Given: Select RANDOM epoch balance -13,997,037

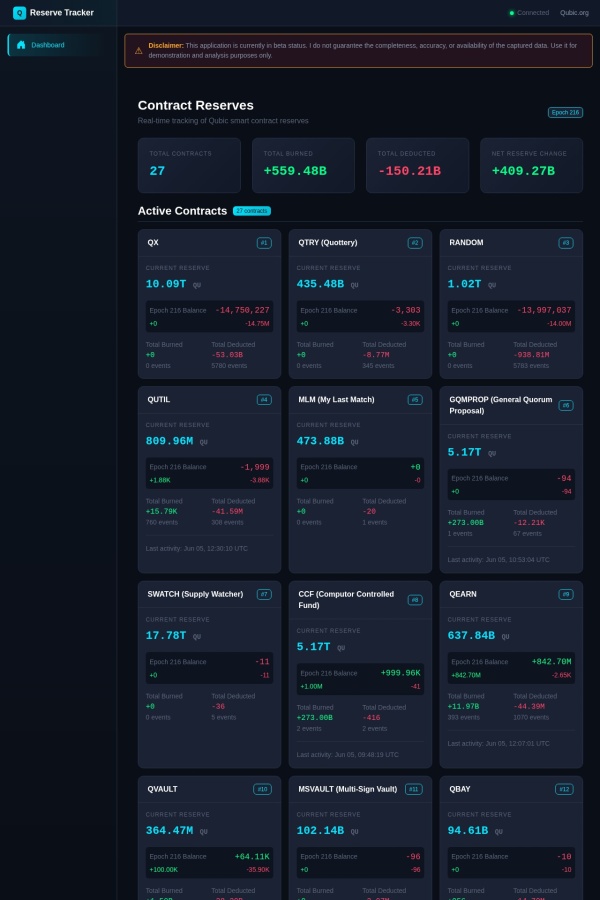Looking at the screenshot, I should (x=544, y=311).
